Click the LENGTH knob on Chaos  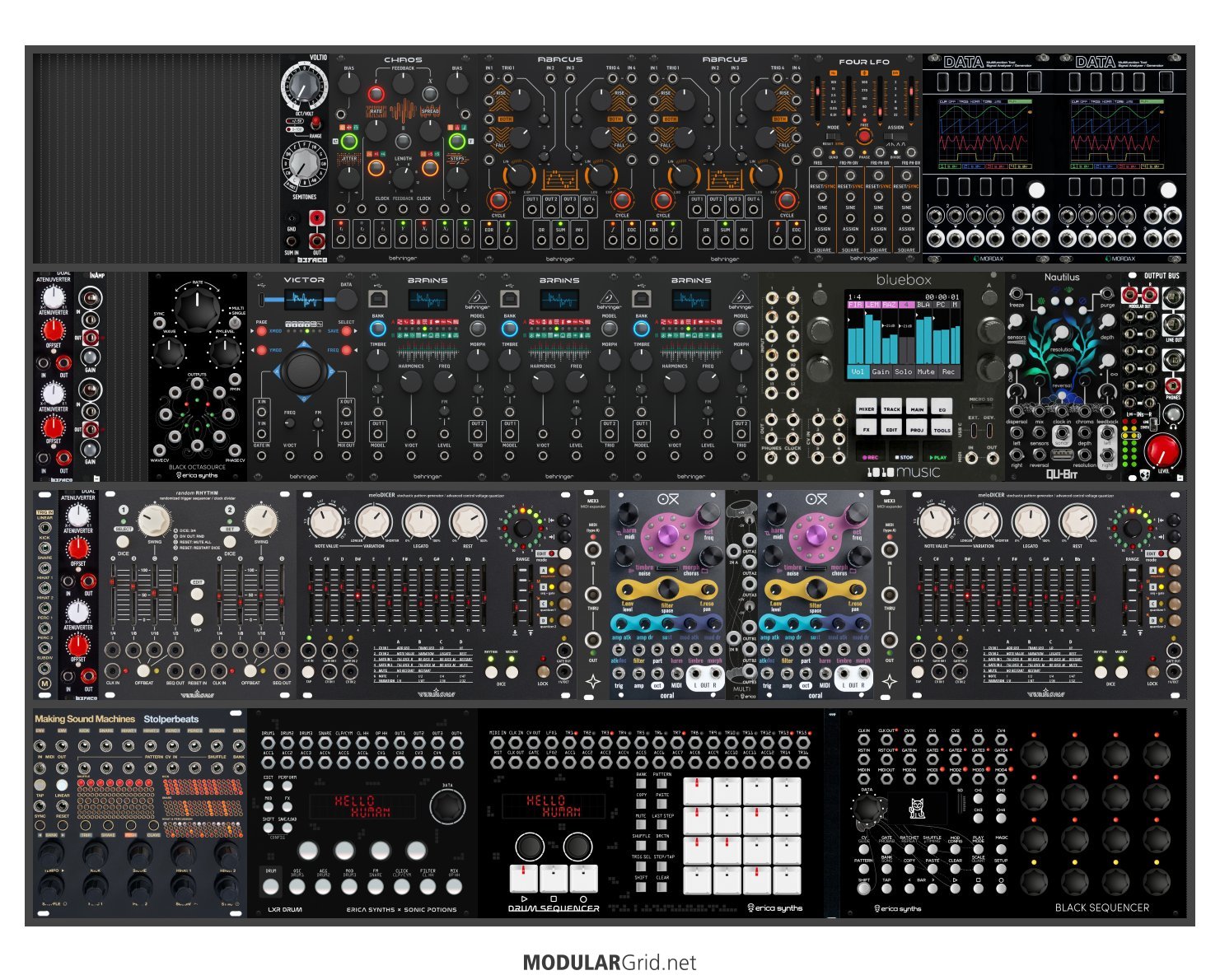[x=403, y=177]
